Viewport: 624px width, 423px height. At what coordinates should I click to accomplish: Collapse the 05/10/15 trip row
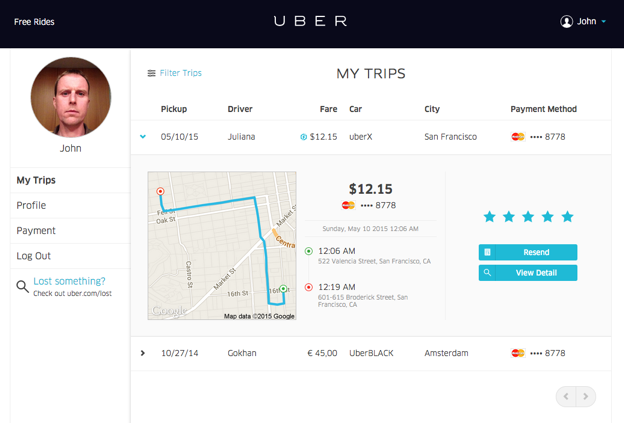coord(143,137)
